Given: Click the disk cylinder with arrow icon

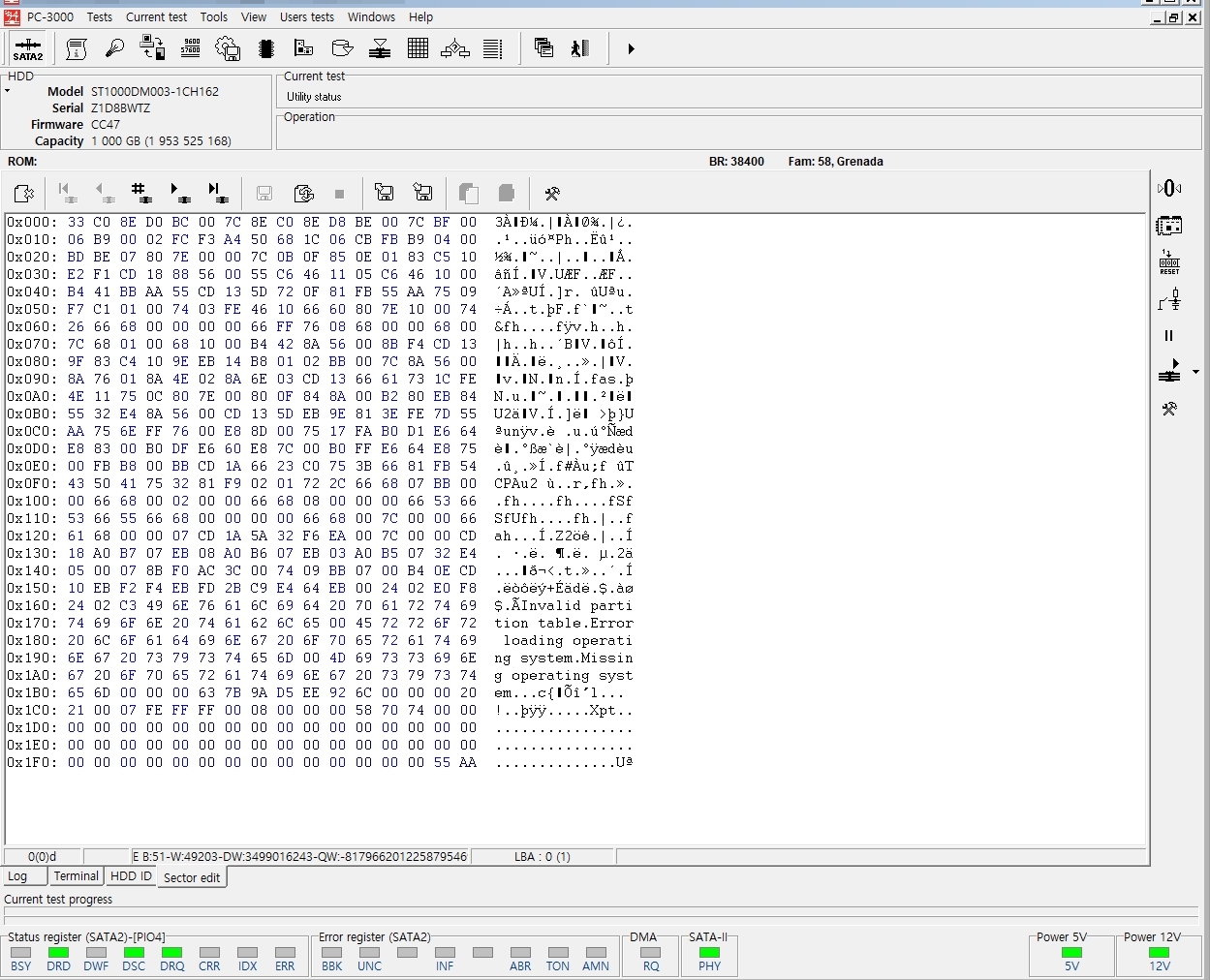Looking at the screenshot, I should [342, 48].
